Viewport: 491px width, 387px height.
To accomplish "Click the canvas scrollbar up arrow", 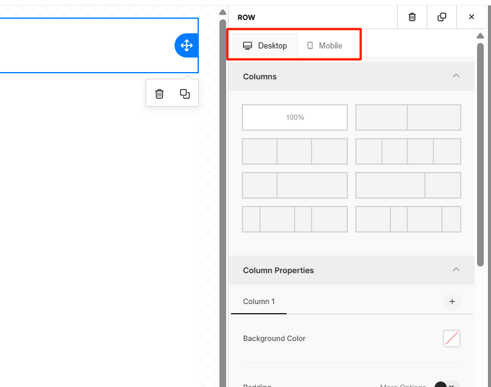I will click(223, 13).
